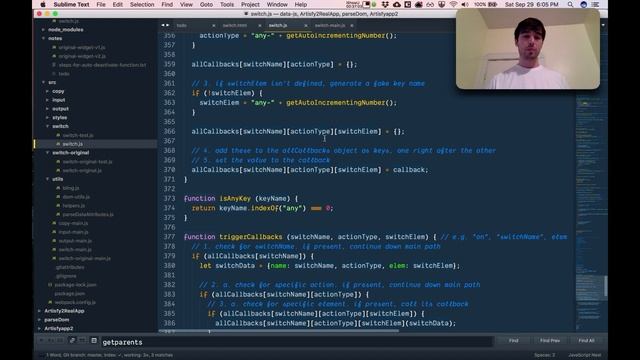Expand the parseDom project folder
Viewport: 640px width, 360px height.
tap(40, 320)
